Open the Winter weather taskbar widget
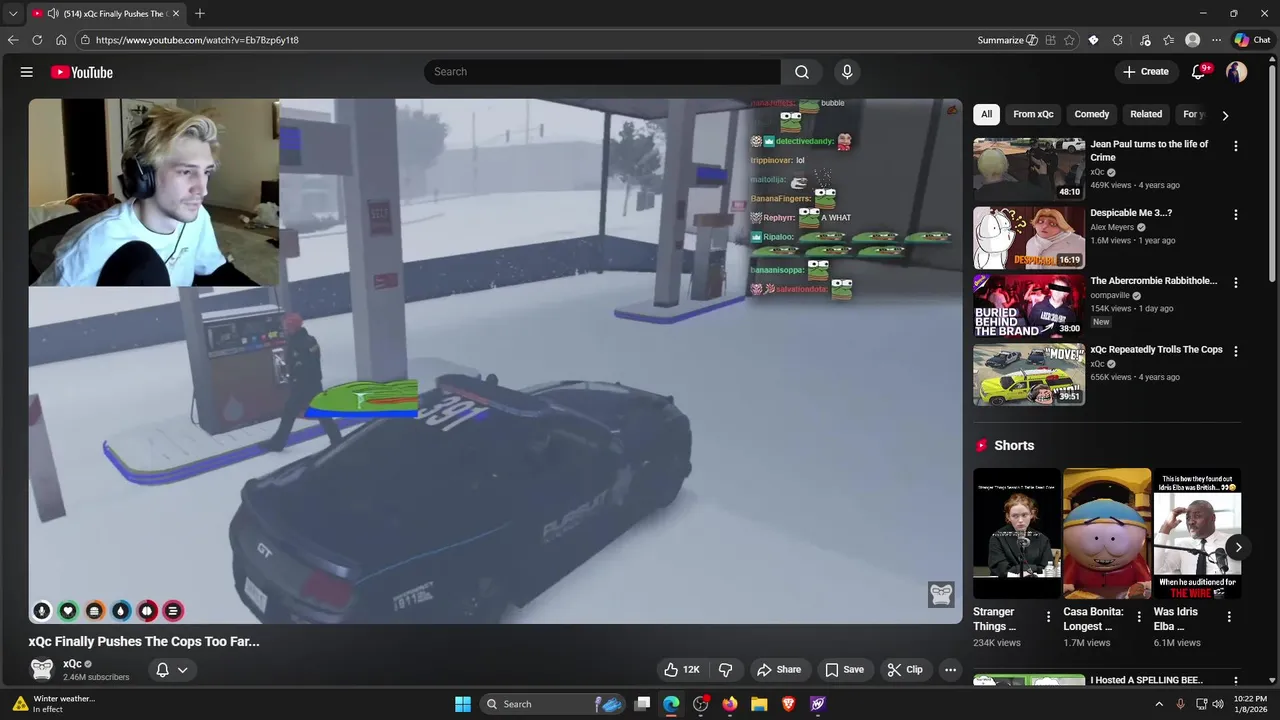Image resolution: width=1280 pixels, height=720 pixels. coord(55,704)
